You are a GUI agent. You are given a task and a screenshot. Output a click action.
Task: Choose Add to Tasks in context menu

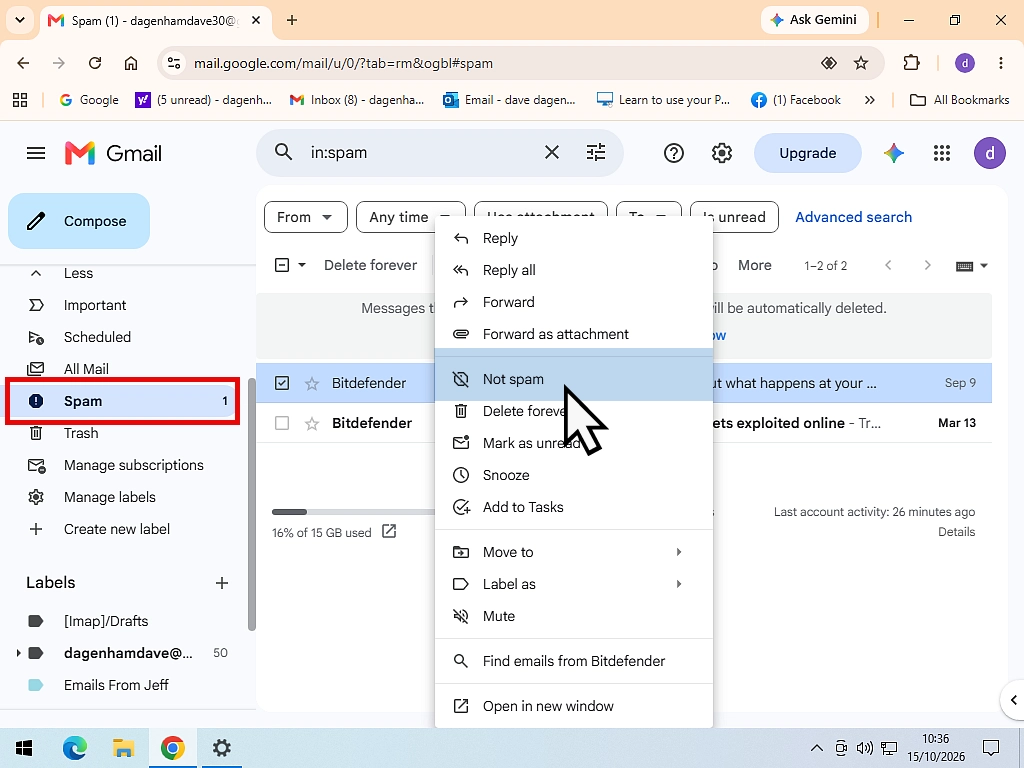click(x=573, y=507)
